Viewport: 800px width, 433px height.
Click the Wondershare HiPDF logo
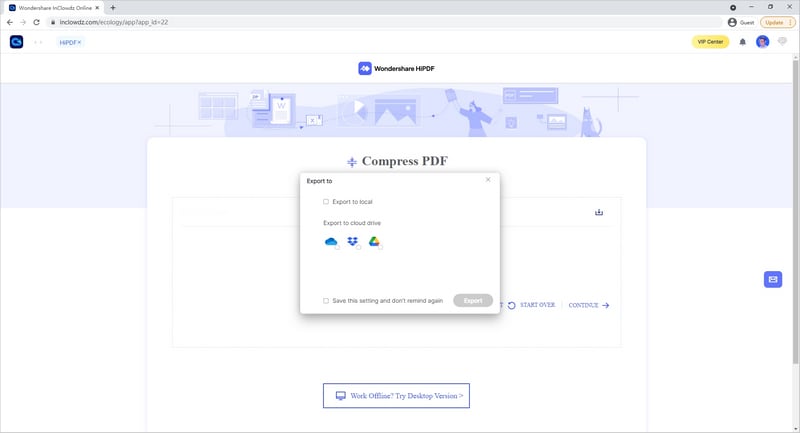tap(396, 68)
